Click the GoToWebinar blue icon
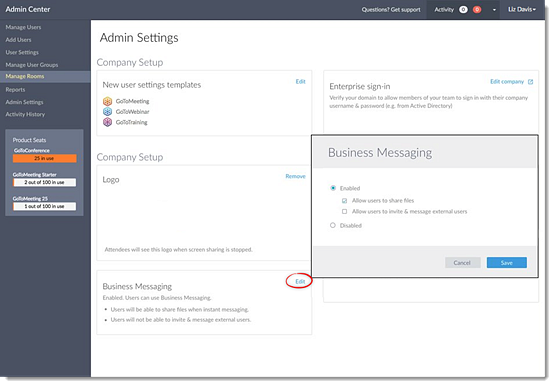 [x=107, y=112]
